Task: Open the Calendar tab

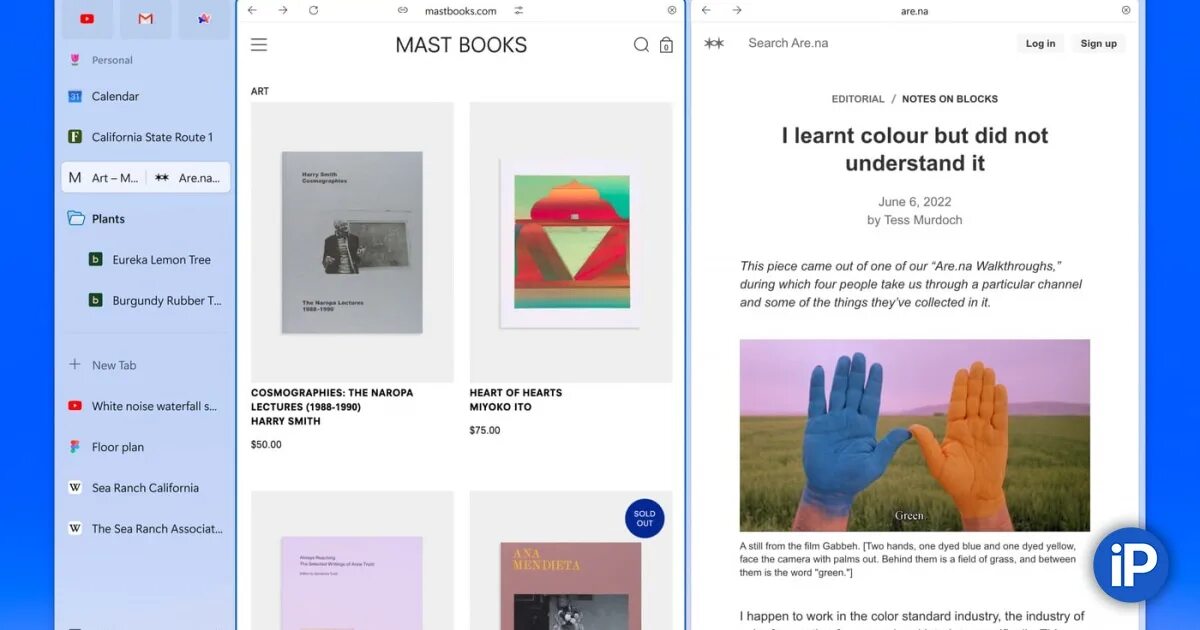Action: point(146,96)
